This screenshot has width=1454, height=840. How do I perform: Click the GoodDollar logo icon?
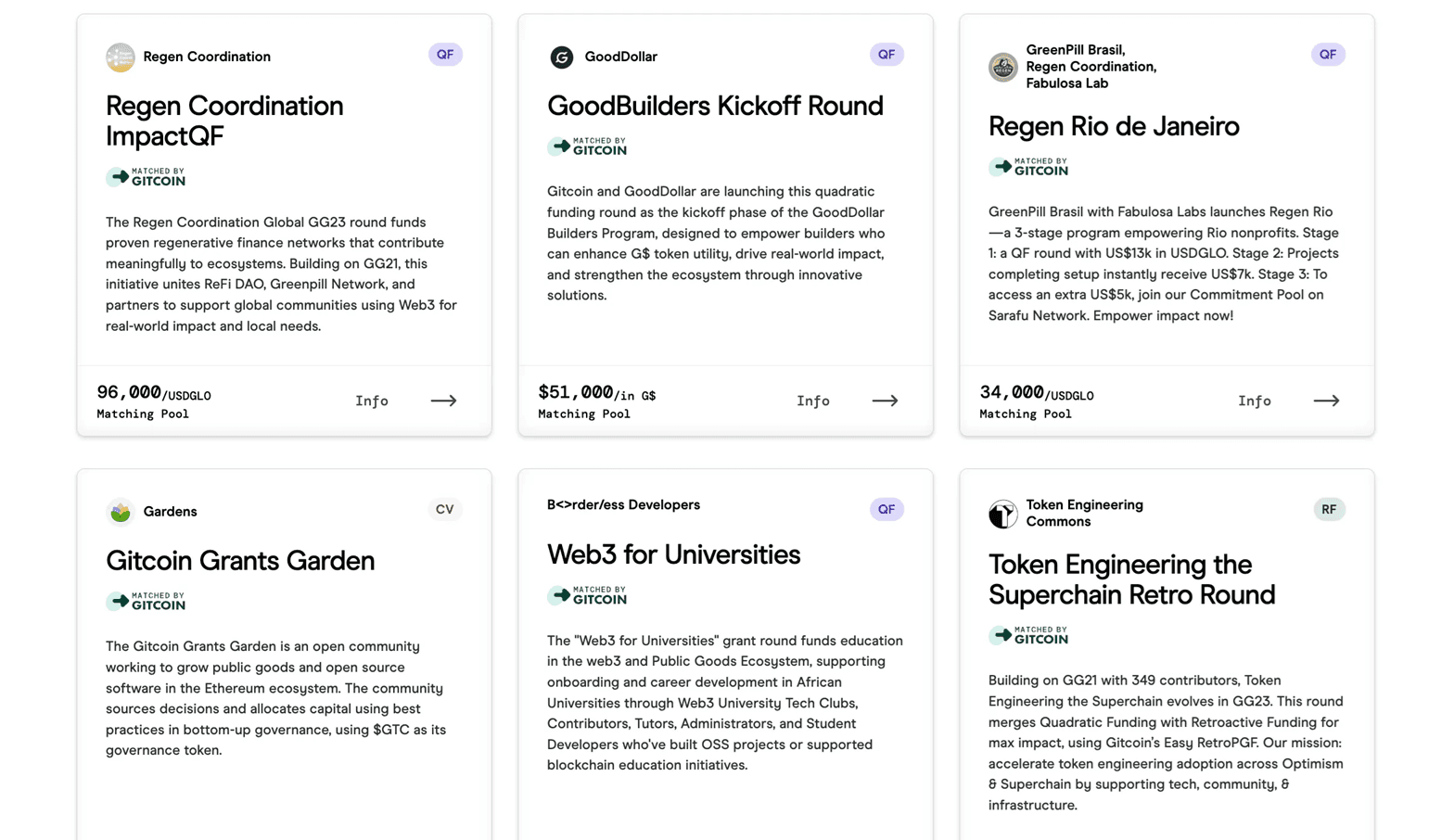561,57
